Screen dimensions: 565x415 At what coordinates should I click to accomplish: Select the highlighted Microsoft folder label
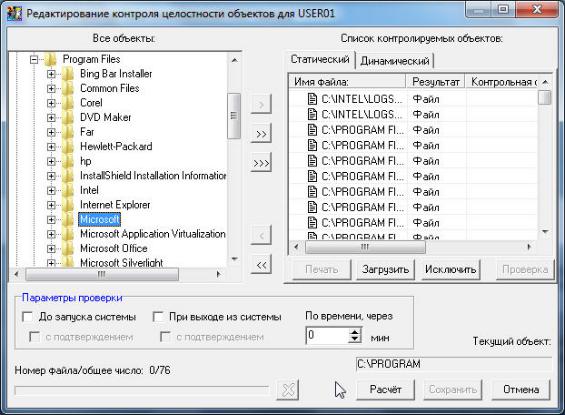coord(99,220)
